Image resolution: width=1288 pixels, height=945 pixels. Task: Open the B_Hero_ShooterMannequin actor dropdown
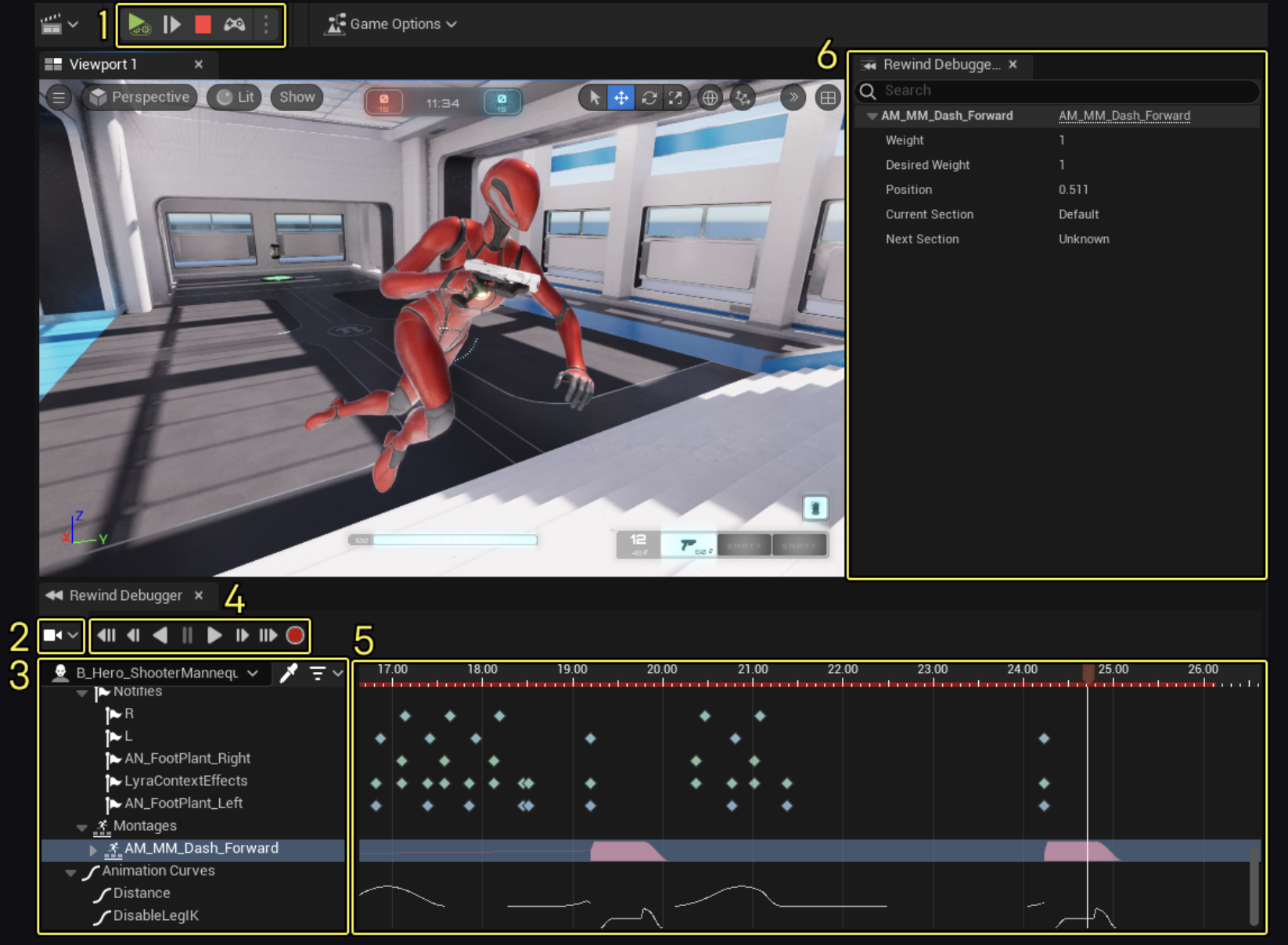coord(253,674)
